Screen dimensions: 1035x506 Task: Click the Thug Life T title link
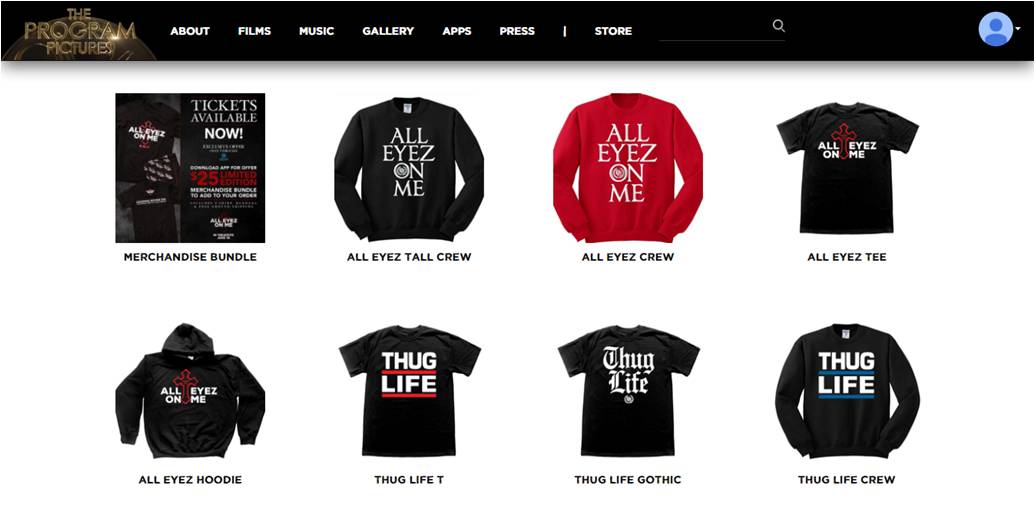pyautogui.click(x=409, y=480)
